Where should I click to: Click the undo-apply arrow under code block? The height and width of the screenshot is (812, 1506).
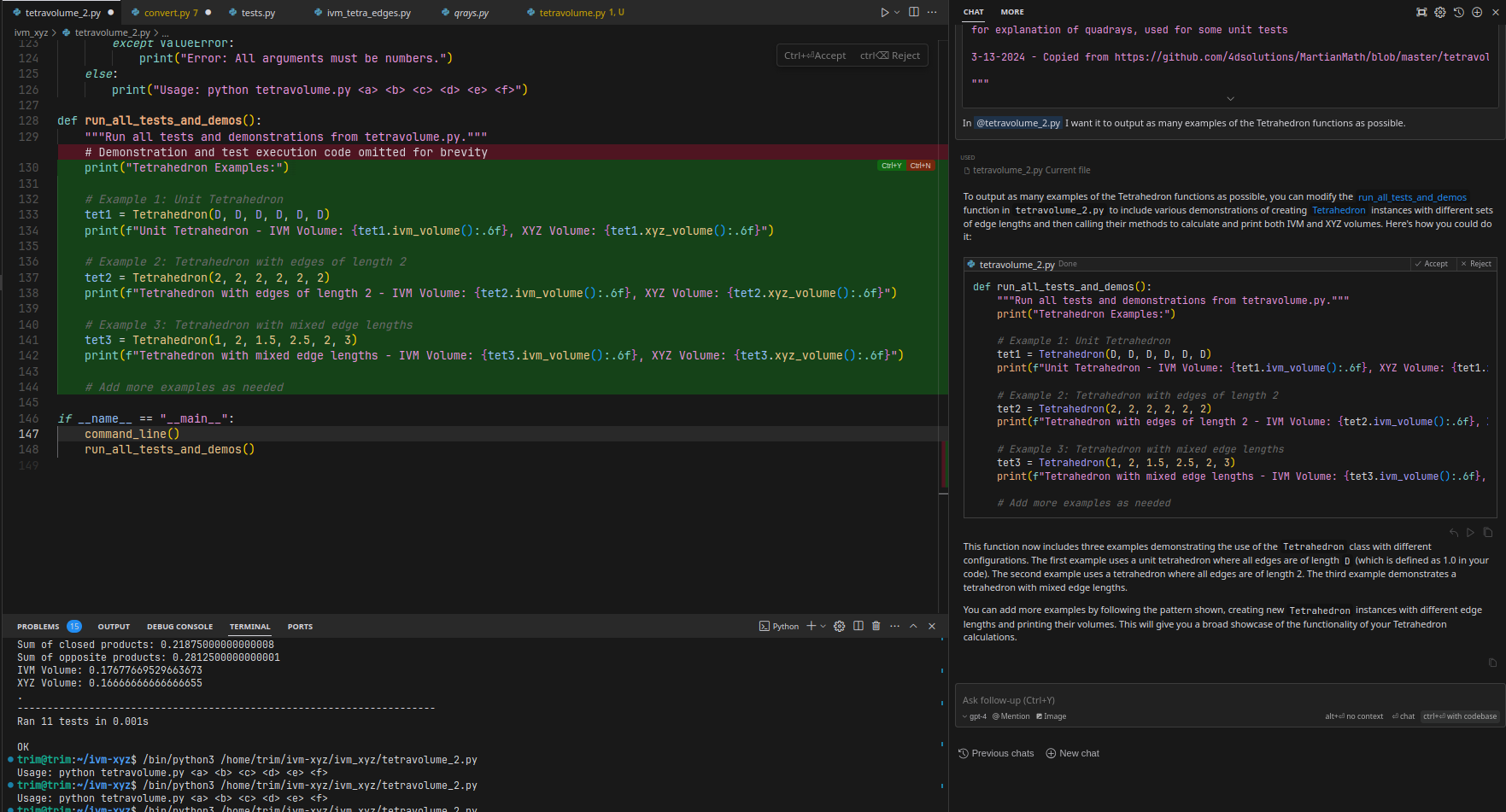point(1454,533)
